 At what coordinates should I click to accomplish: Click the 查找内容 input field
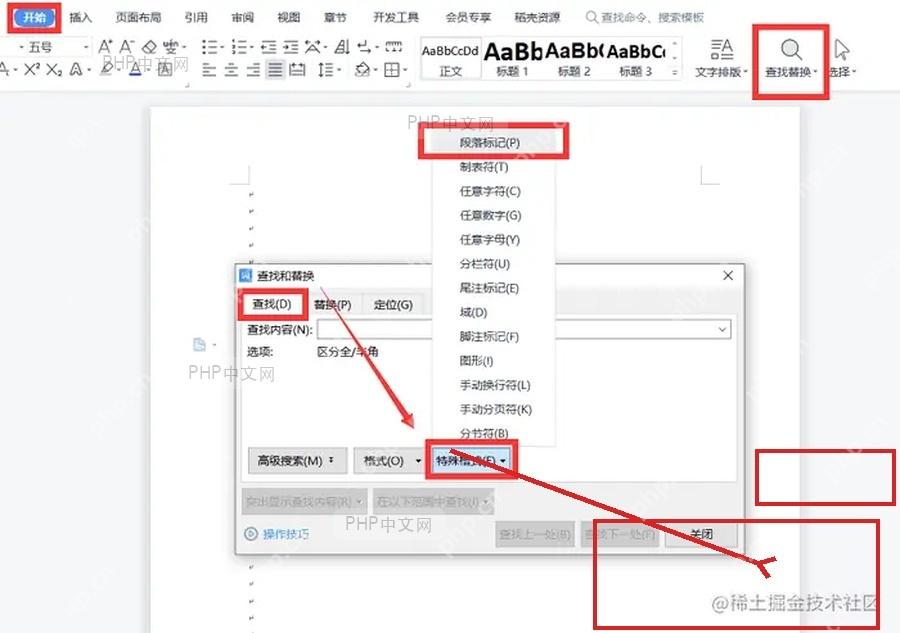click(x=523, y=329)
